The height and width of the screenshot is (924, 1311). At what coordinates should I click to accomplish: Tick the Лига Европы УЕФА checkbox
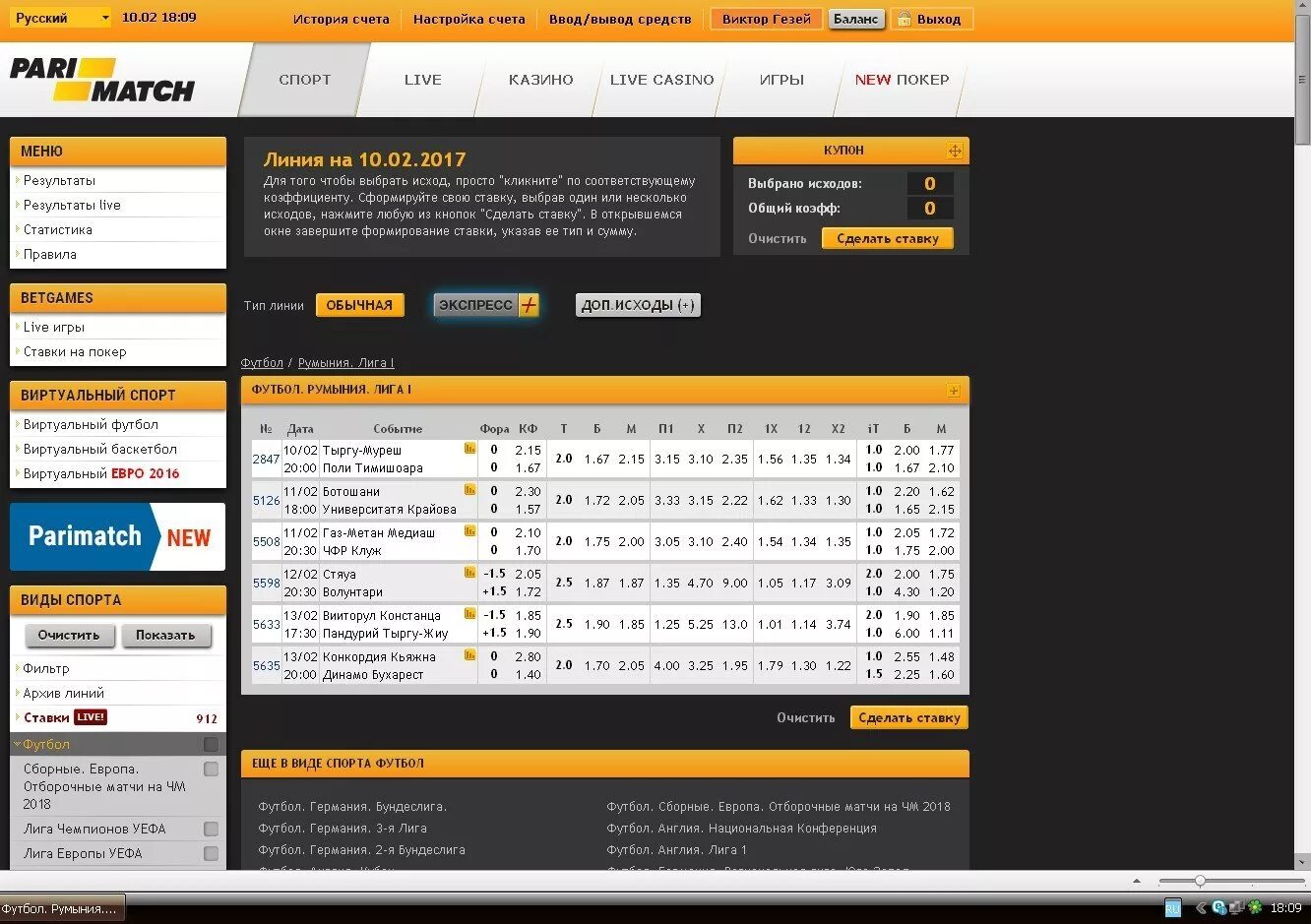[x=211, y=853]
